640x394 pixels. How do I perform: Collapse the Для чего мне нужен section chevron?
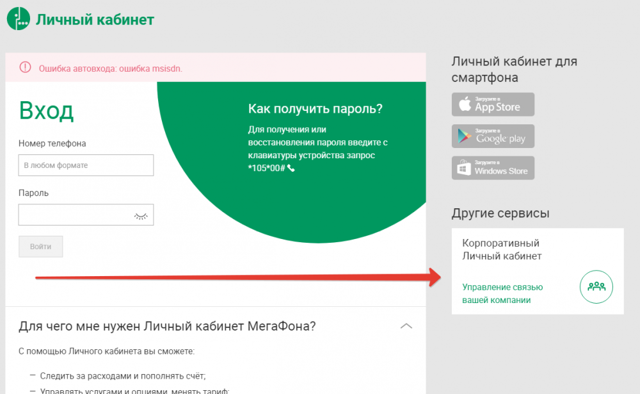point(406,326)
